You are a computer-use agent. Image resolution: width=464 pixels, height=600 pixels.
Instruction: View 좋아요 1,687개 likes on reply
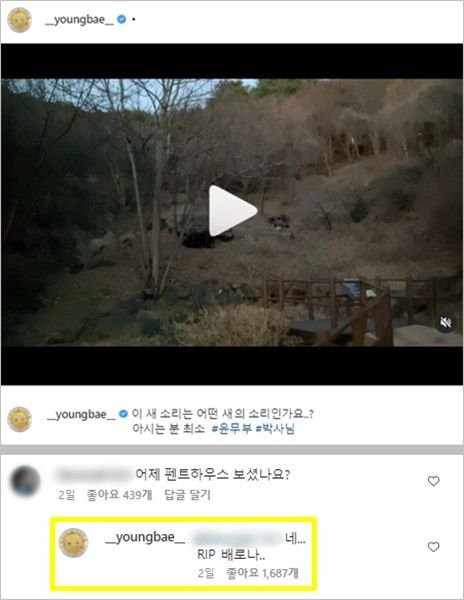pos(262,573)
